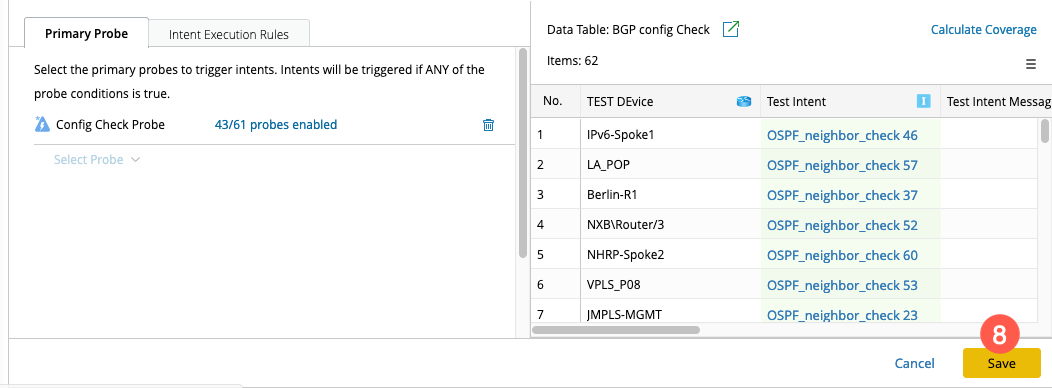
Task: Open BGP config Check data table in a new window
Action: point(731,30)
